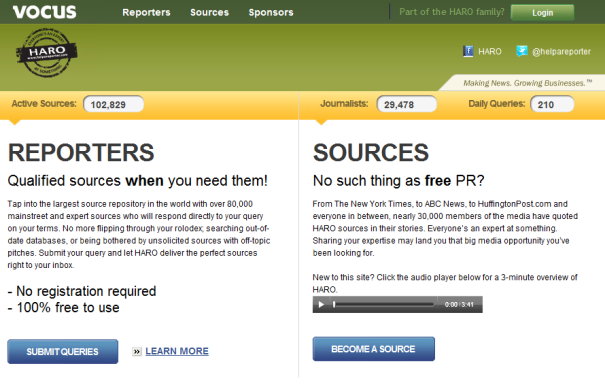
Task: Click the HARO stamp logo
Action: 46,52
